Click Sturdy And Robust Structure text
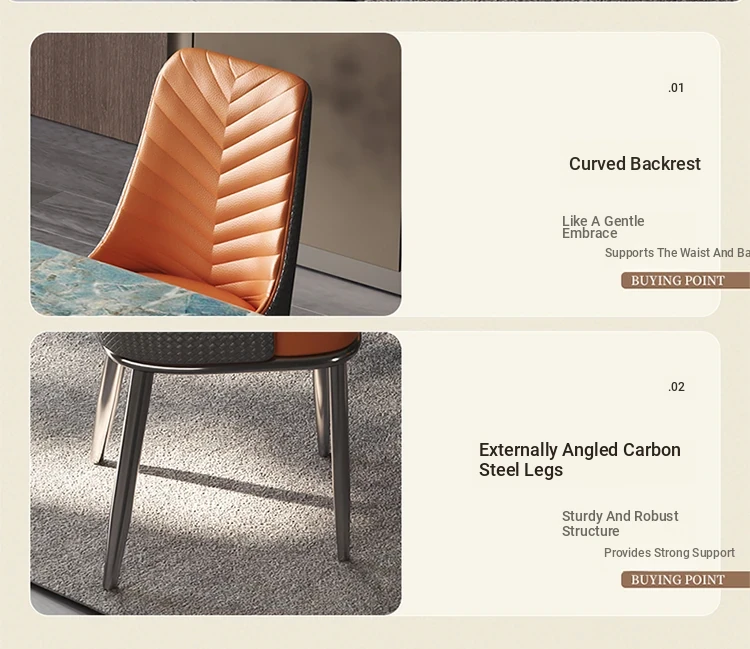This screenshot has height=649, width=750. tap(620, 523)
